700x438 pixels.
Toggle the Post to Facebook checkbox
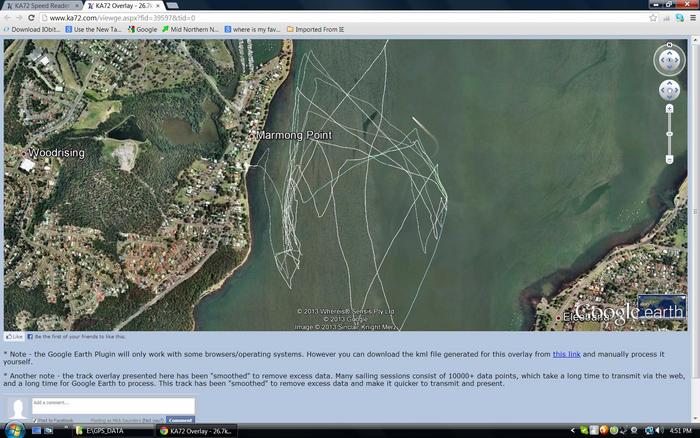click(x=35, y=420)
